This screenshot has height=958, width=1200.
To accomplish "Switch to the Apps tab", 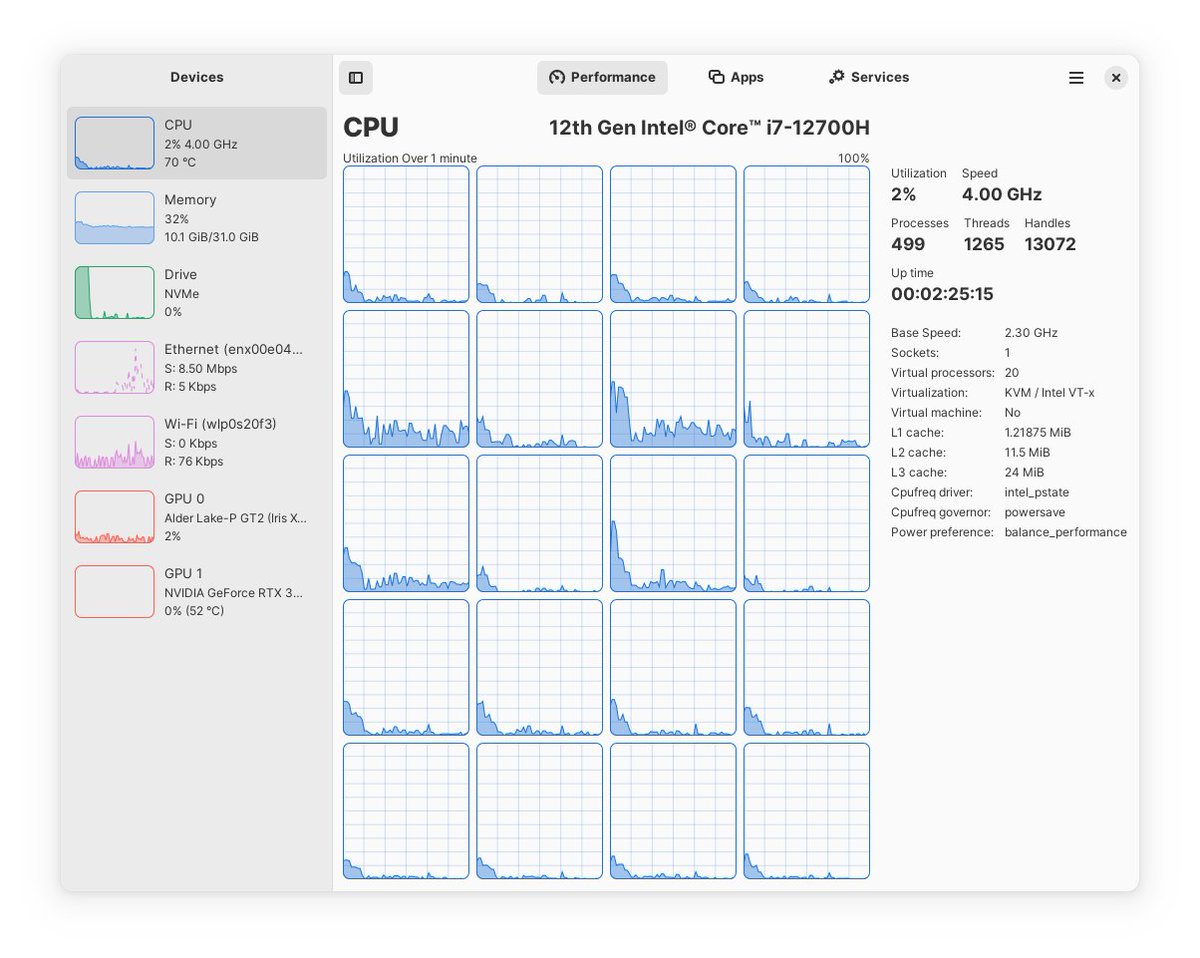I will (736, 77).
